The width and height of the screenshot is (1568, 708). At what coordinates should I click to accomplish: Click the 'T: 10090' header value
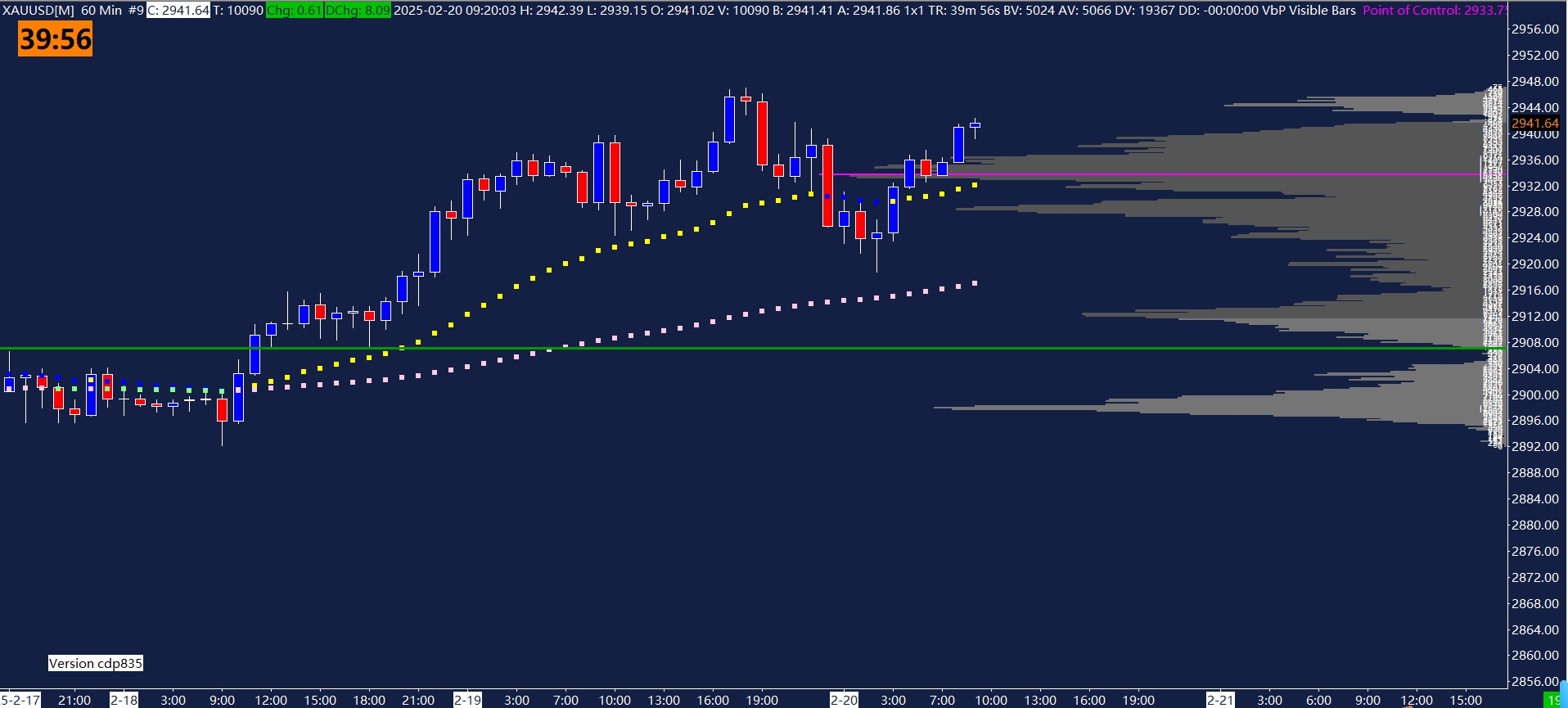point(238,11)
